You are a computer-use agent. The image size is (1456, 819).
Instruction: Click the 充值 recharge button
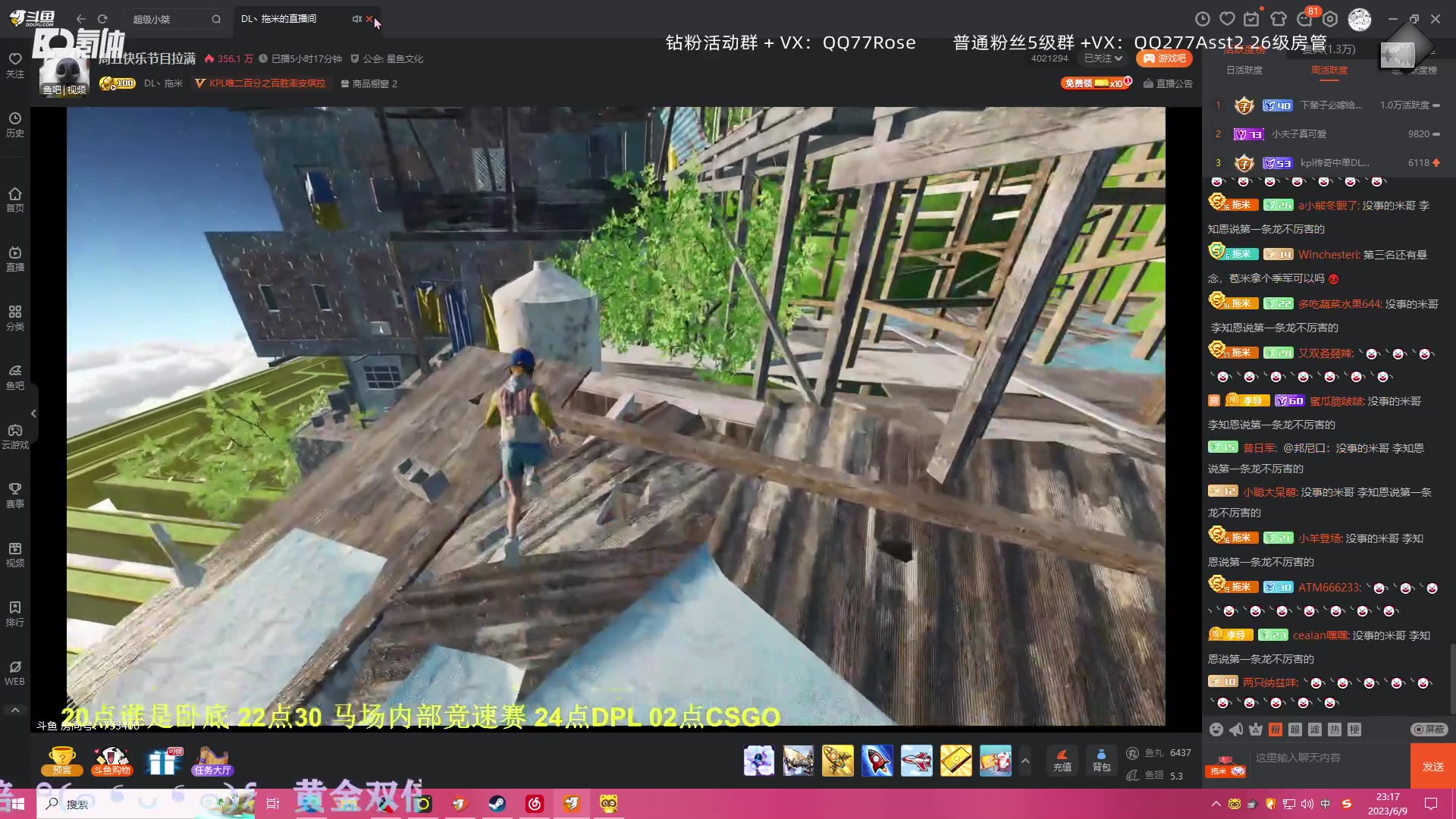pyautogui.click(x=1062, y=761)
